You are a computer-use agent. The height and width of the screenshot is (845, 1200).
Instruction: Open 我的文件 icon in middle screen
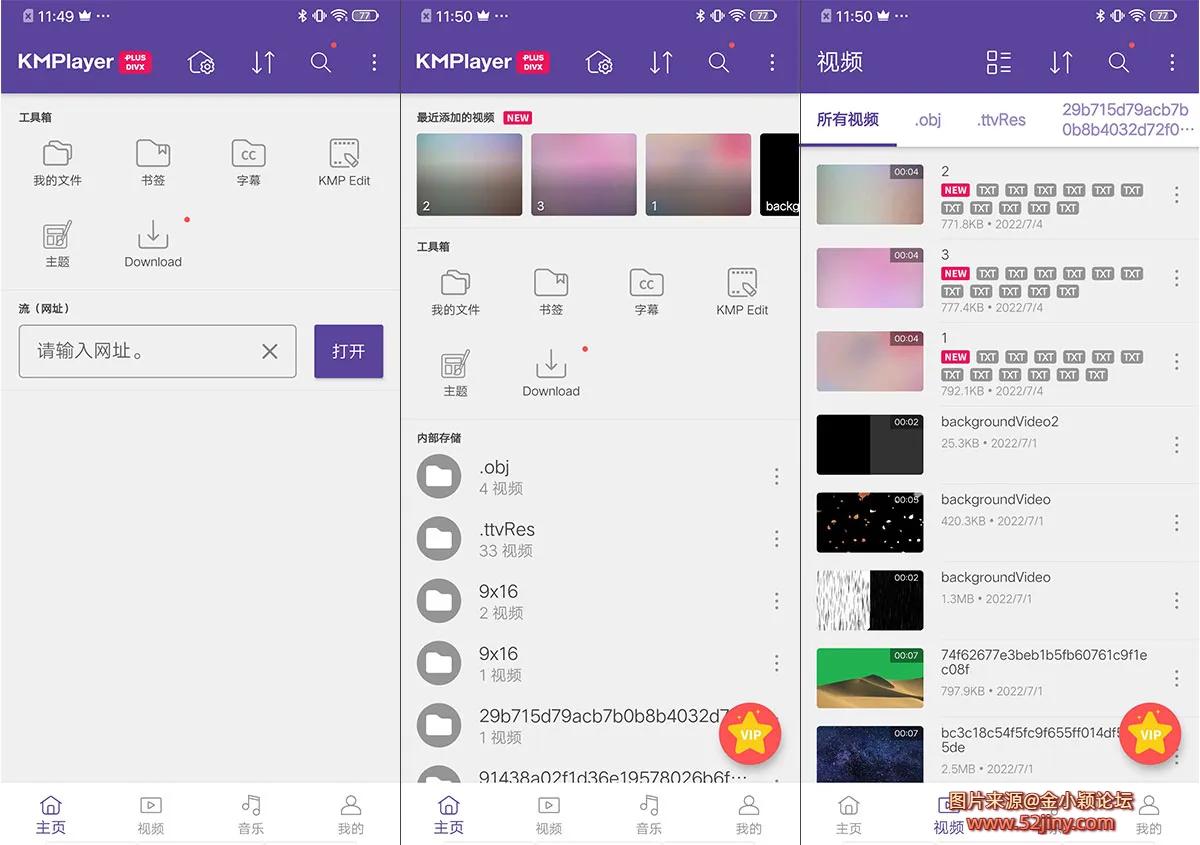click(x=455, y=291)
